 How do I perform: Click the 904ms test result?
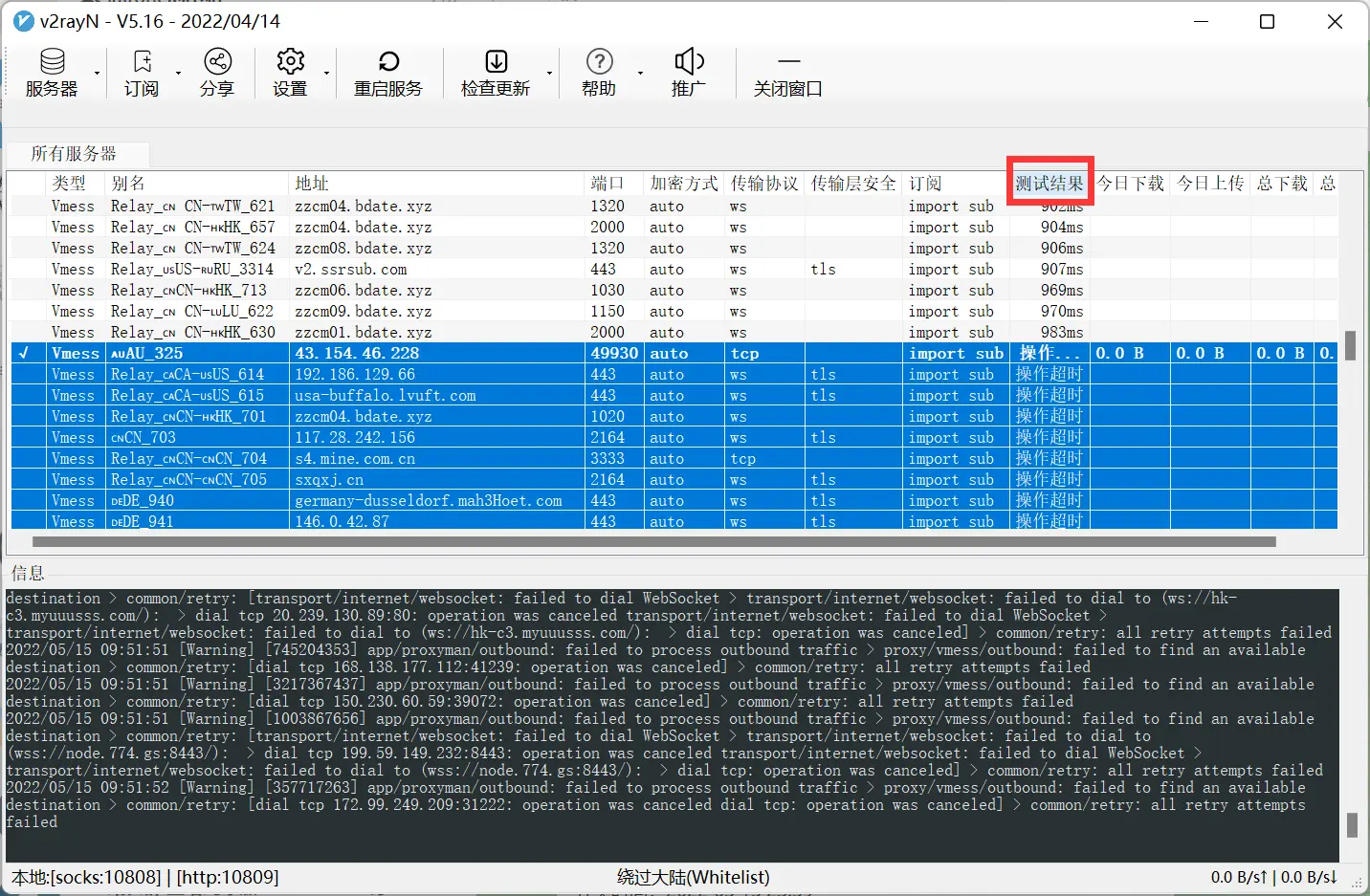point(1062,228)
